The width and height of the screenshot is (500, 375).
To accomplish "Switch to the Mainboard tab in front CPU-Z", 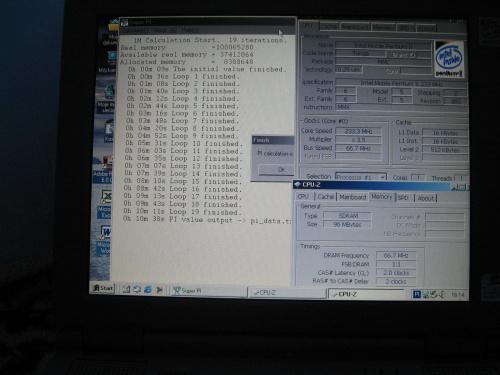I will [x=353, y=197].
